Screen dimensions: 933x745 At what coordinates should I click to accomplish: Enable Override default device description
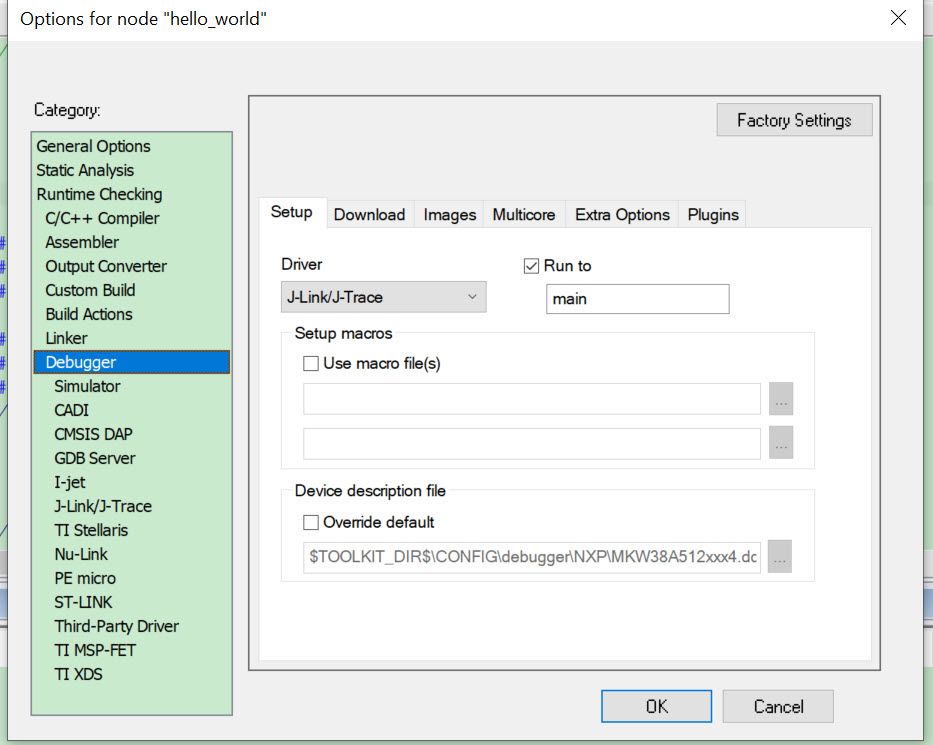311,522
